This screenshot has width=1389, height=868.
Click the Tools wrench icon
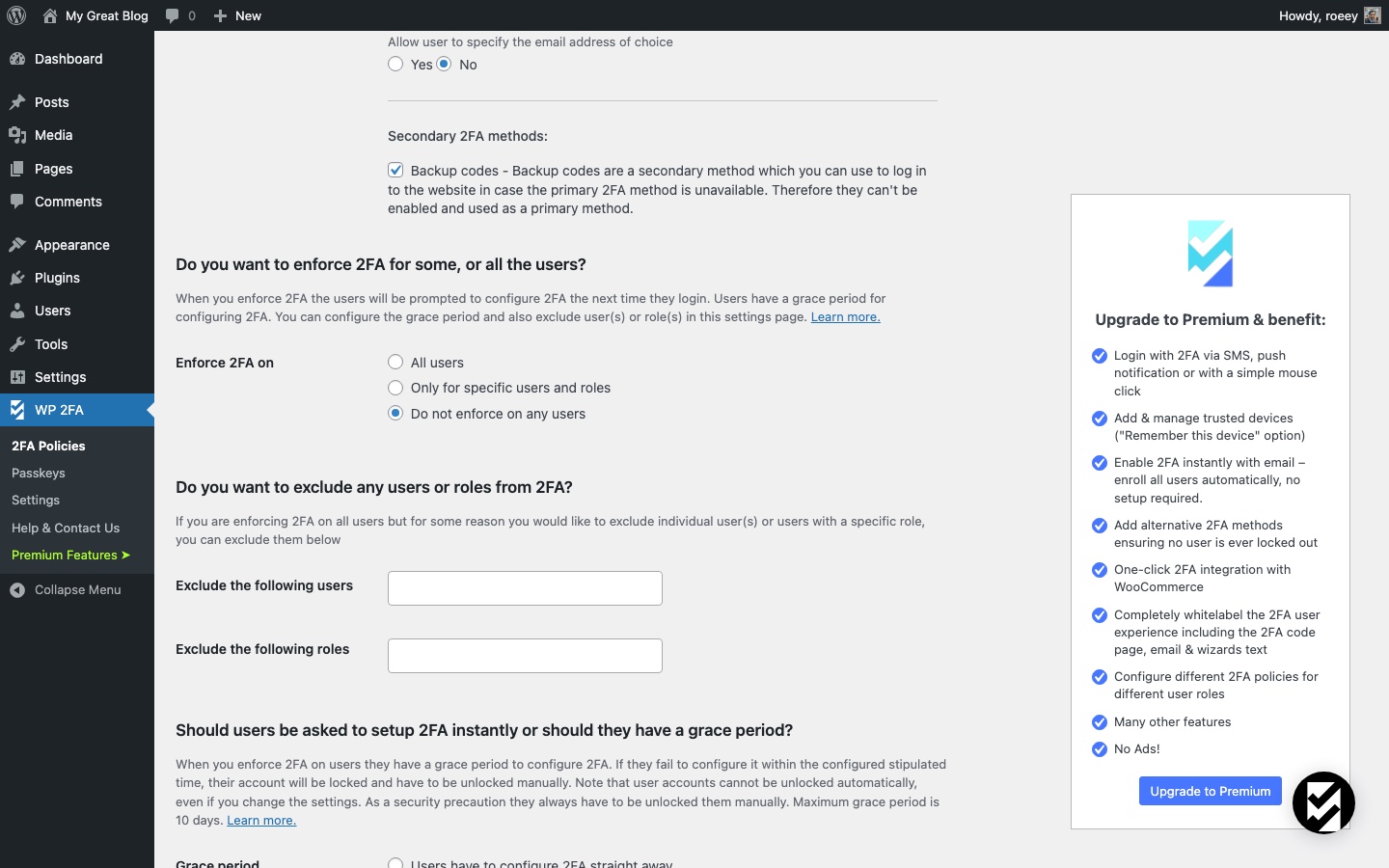tap(17, 344)
